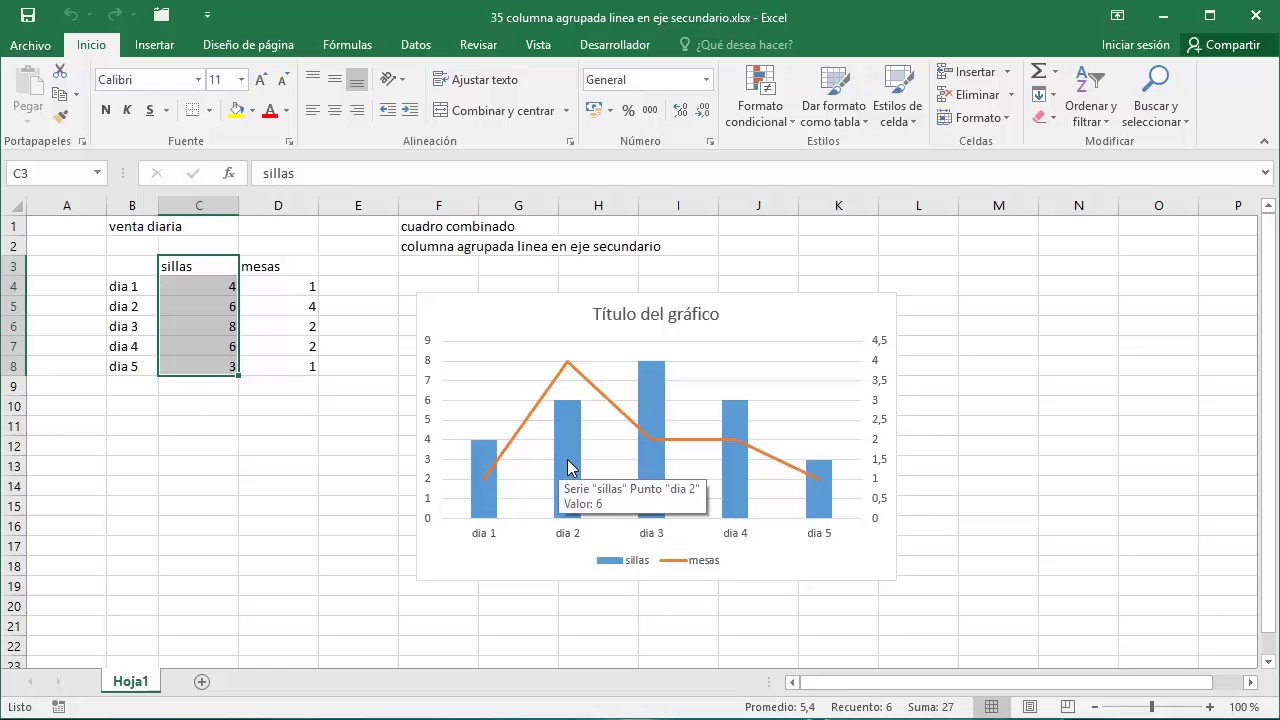Open the Customize Quick Access Toolbar dropdown
Viewport: 1280px width, 720px height.
(x=207, y=15)
